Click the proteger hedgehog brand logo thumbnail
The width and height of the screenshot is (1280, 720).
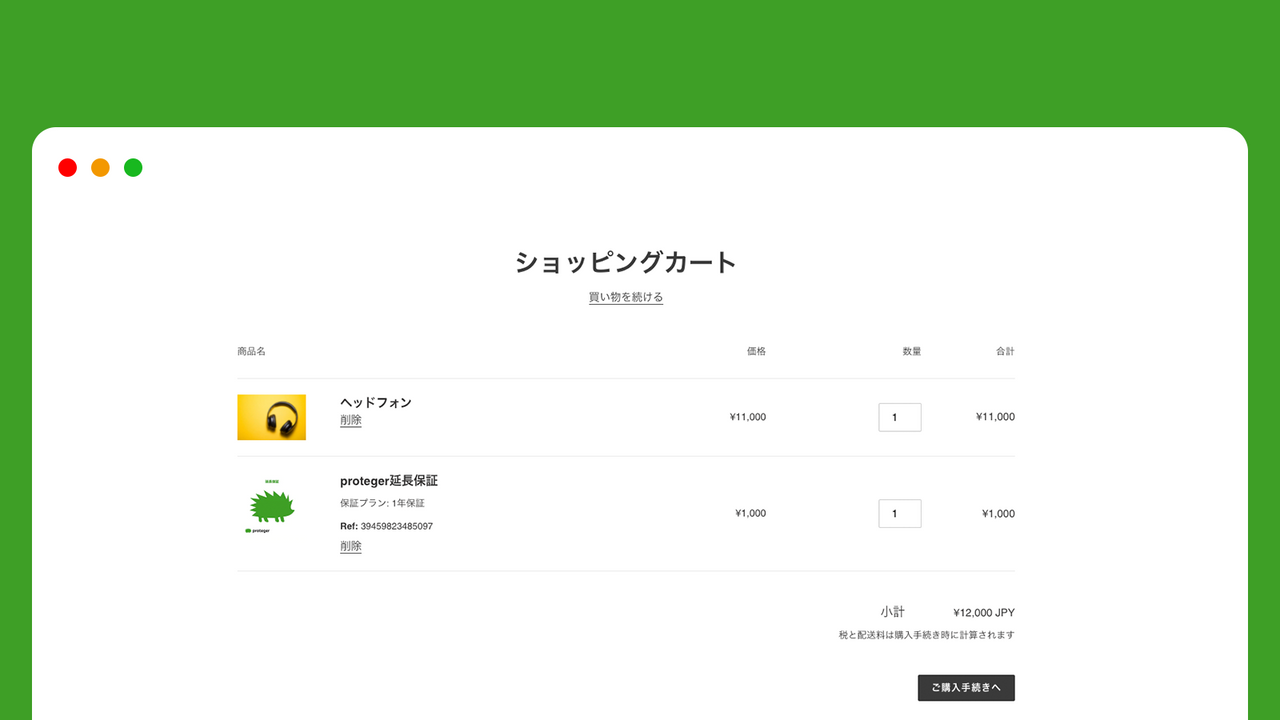(x=270, y=506)
